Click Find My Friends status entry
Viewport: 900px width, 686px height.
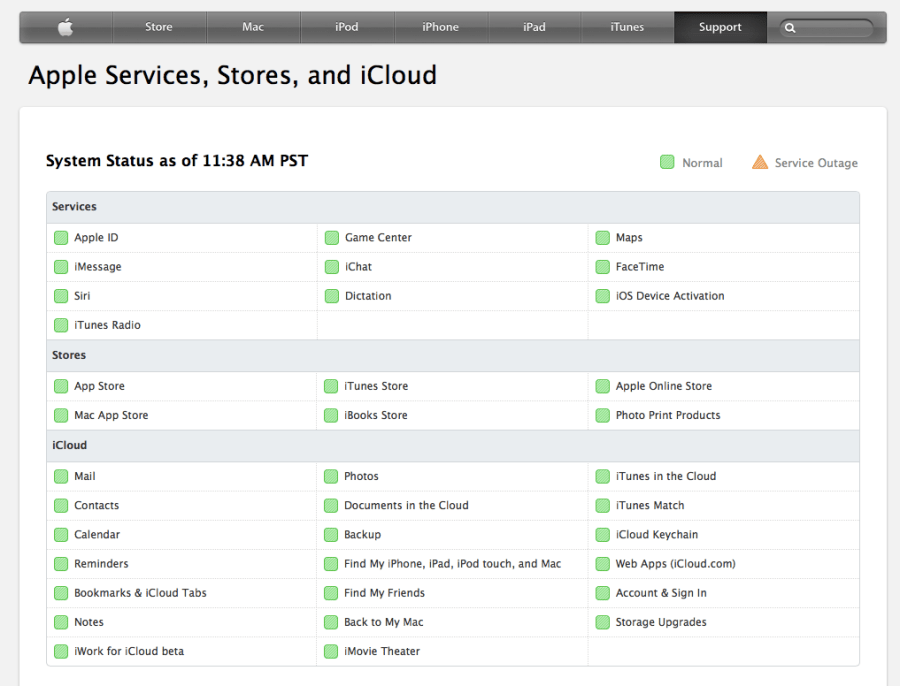click(x=384, y=593)
